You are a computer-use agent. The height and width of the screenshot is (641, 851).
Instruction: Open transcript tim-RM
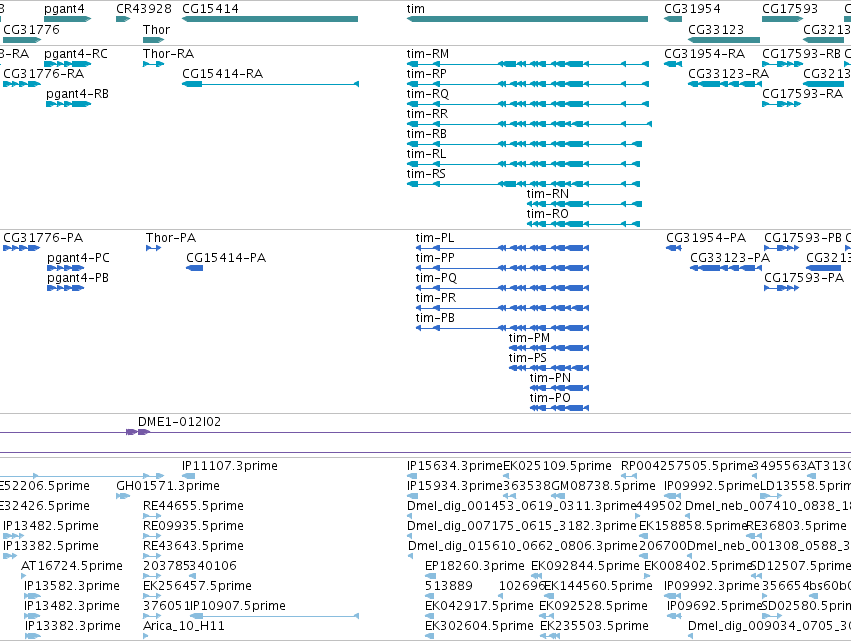click(x=528, y=64)
